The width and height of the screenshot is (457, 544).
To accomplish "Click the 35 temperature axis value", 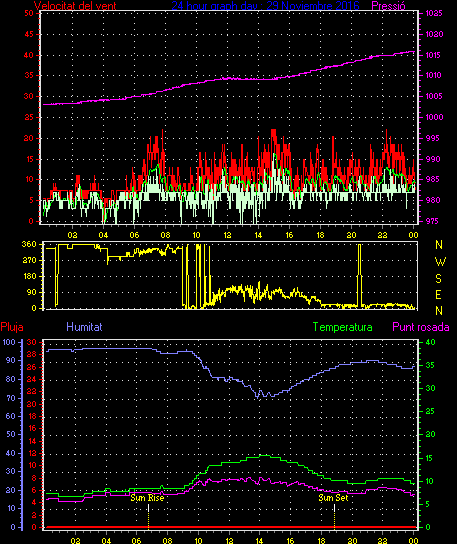I will (x=430, y=365).
